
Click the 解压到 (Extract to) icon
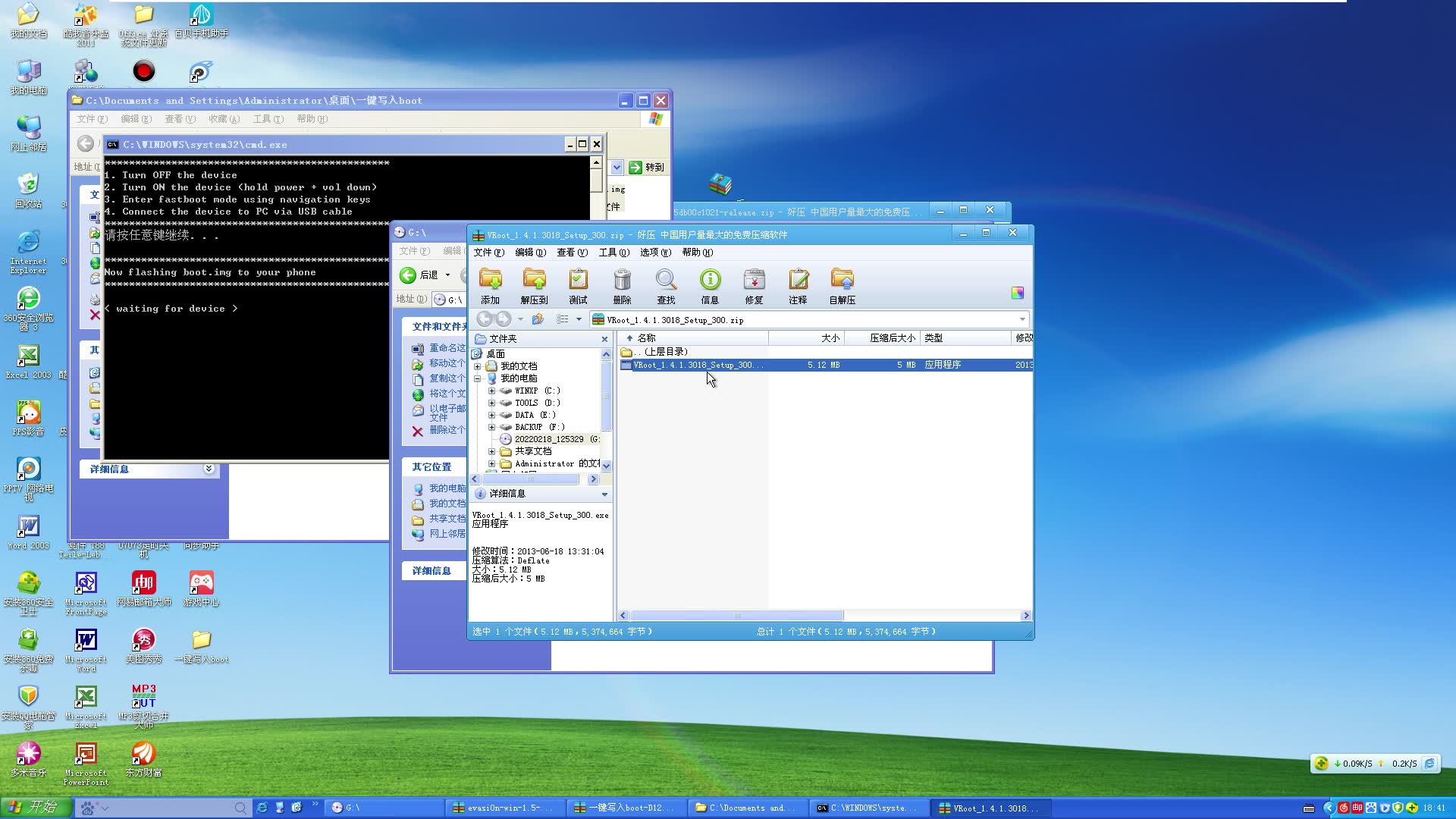[x=534, y=286]
